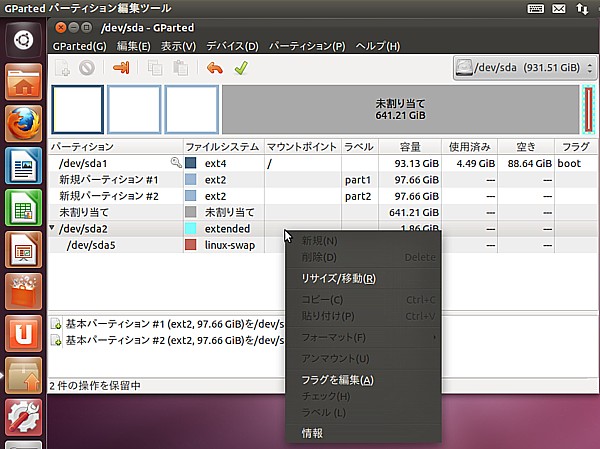Select the 新規パーティション #1 row
The width and height of the screenshot is (600, 449).
point(322,180)
